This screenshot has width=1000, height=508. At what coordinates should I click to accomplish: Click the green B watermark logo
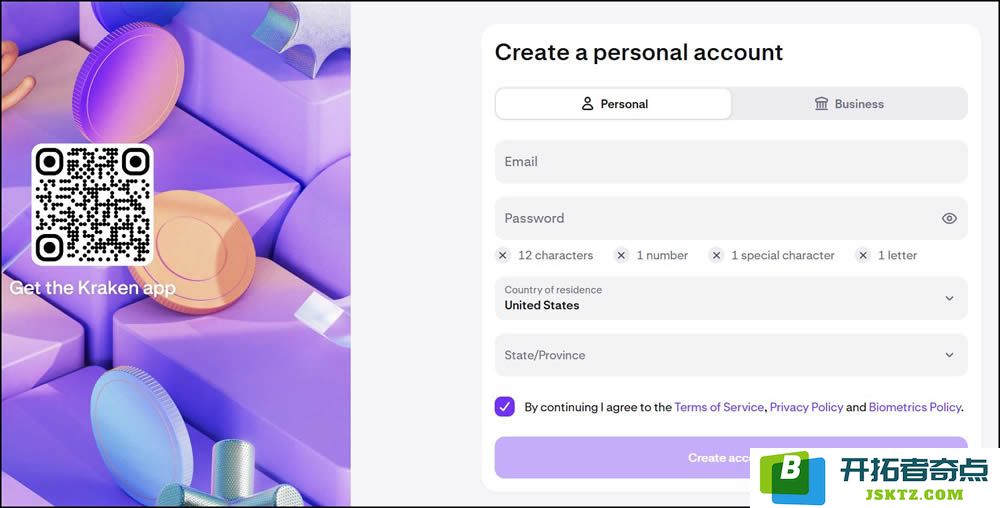[x=792, y=477]
